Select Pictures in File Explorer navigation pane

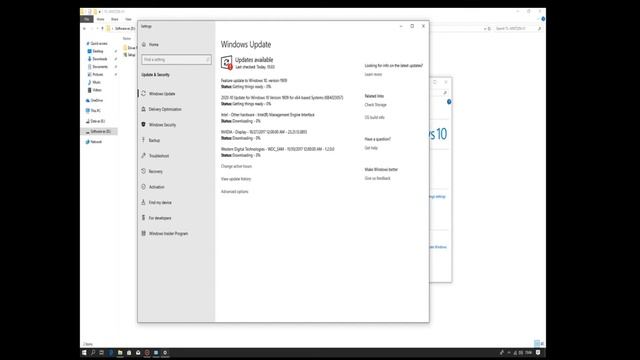[x=98, y=75]
